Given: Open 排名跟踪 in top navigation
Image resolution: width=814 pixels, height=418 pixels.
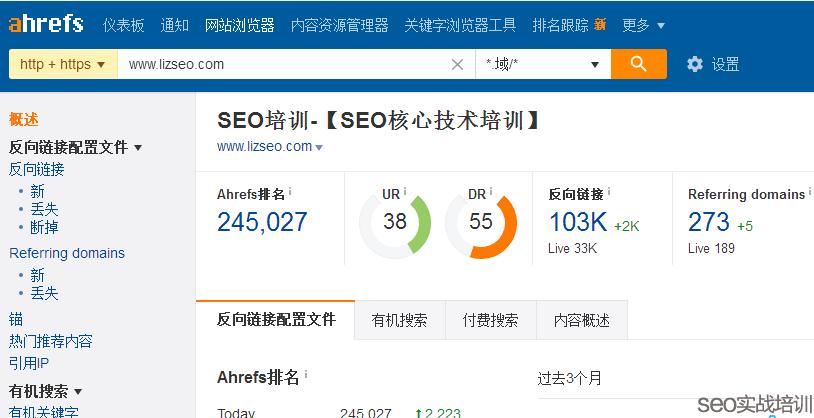Looking at the screenshot, I should [561, 25].
